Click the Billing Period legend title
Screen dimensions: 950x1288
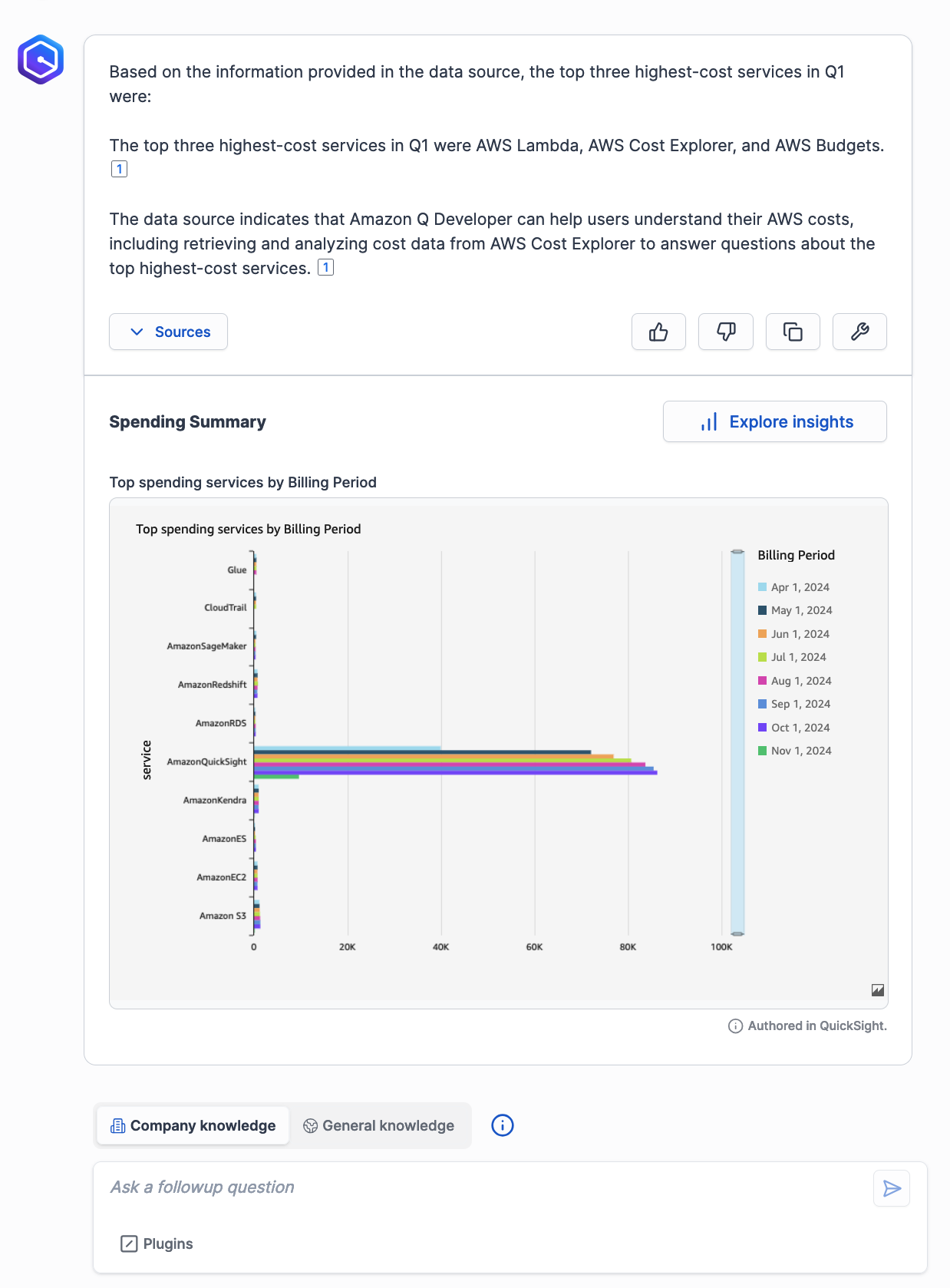coord(796,555)
